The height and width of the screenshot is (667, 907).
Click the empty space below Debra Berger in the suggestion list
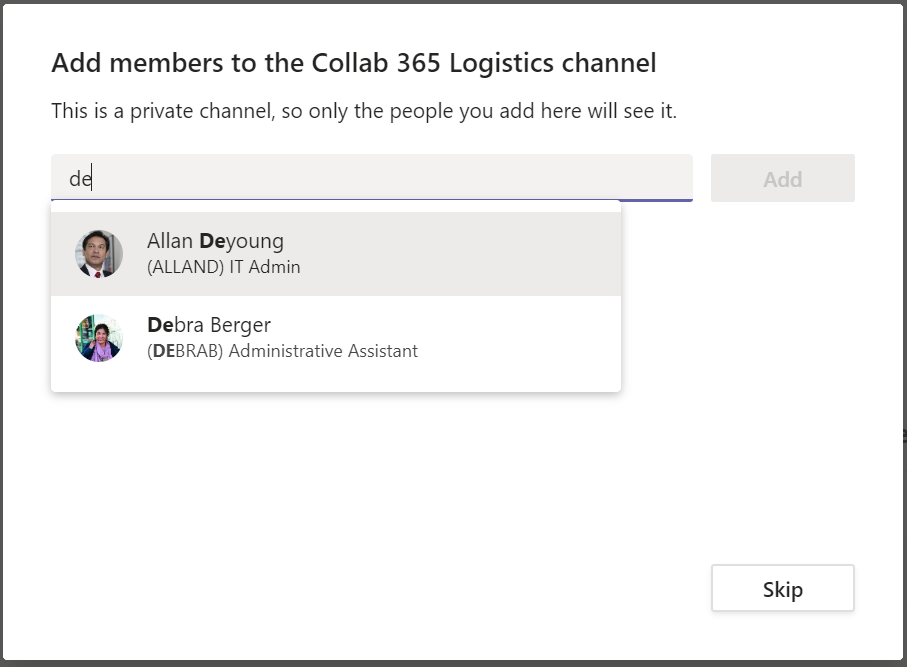pos(336,385)
